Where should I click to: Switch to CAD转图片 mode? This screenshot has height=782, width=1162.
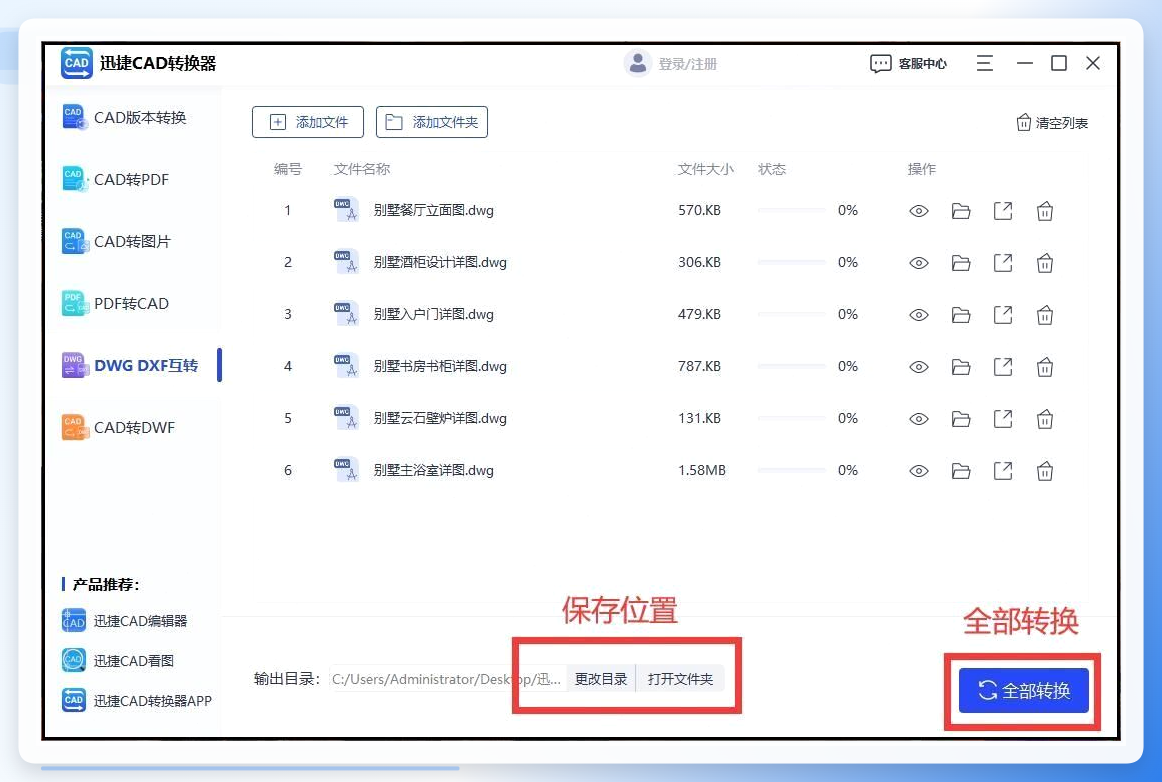coord(116,242)
